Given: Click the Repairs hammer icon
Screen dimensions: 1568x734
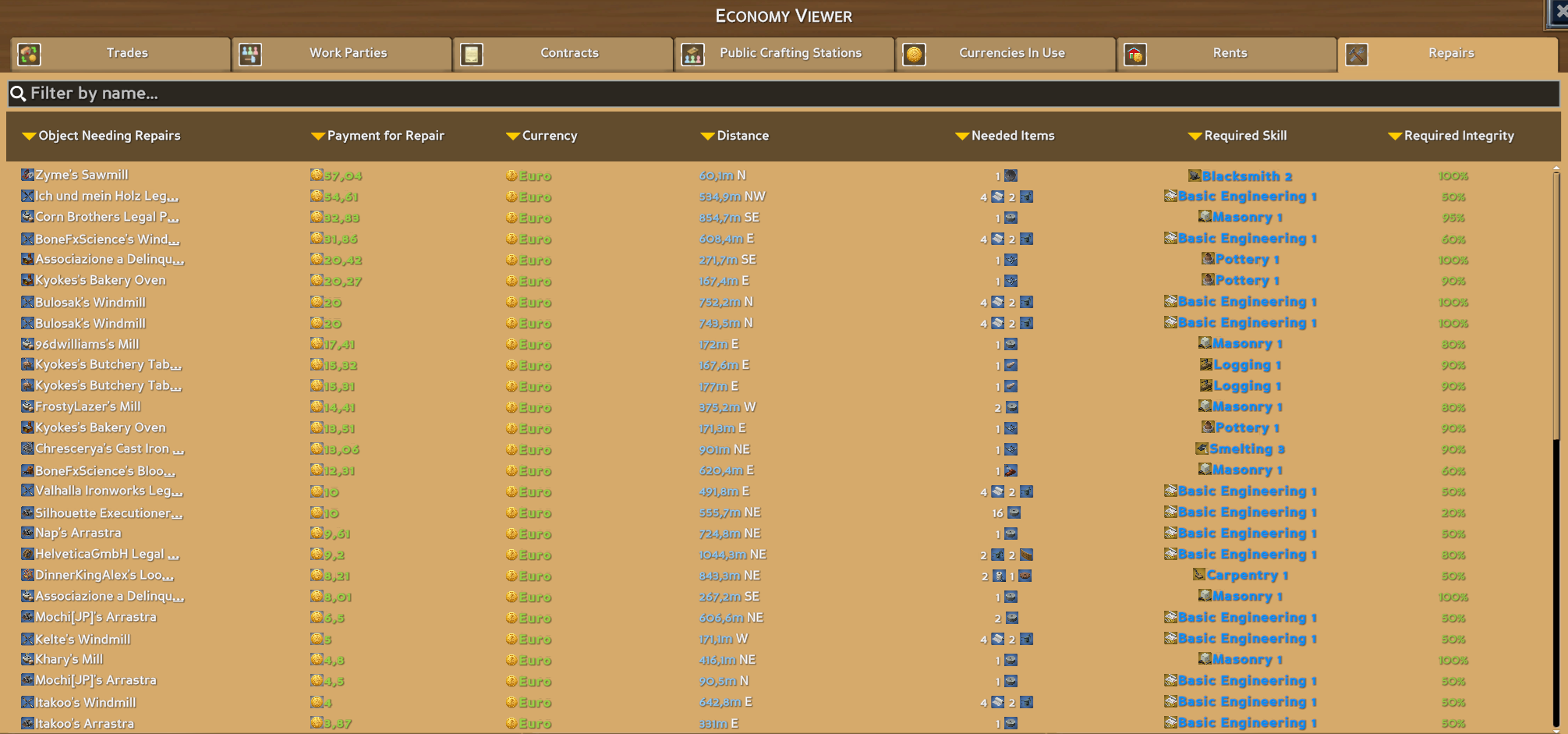Looking at the screenshot, I should click(x=1357, y=54).
